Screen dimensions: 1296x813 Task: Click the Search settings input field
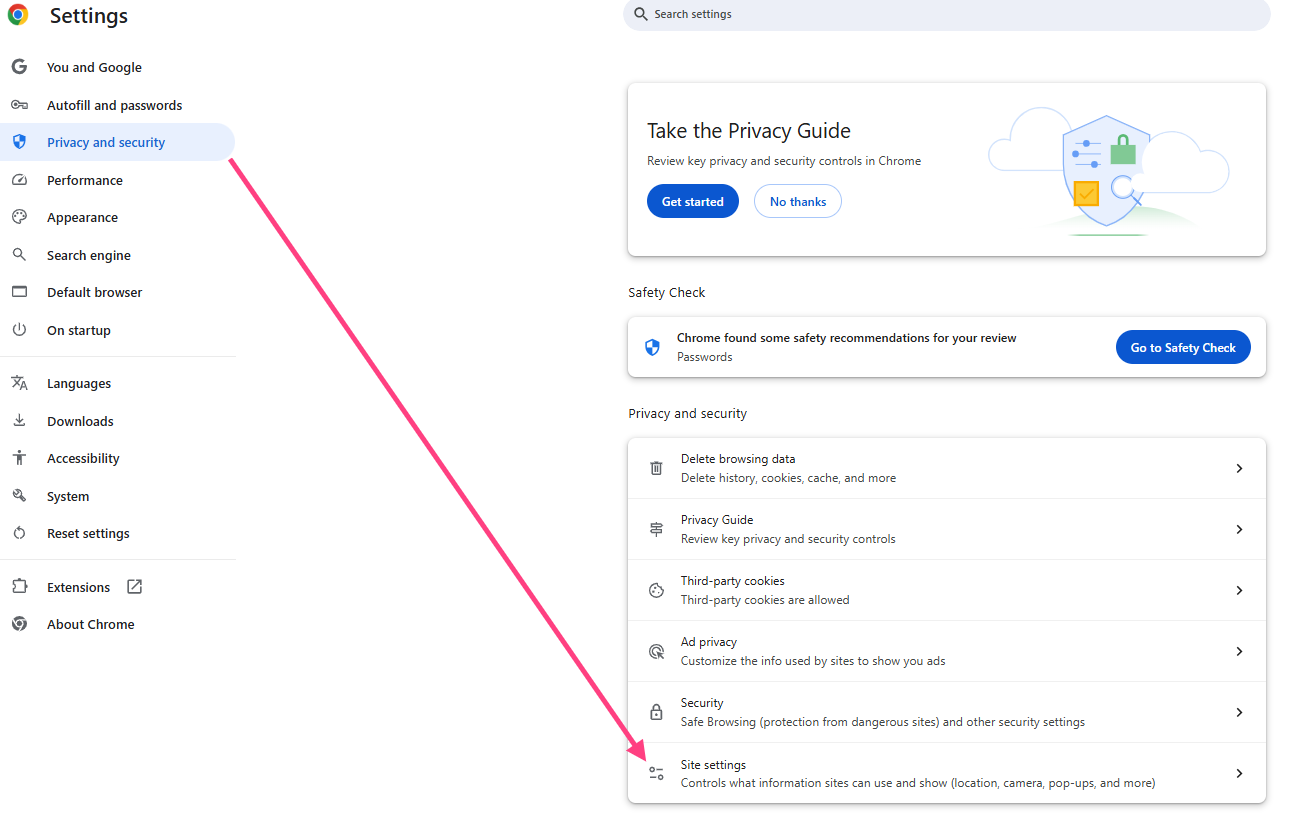pyautogui.click(x=946, y=14)
